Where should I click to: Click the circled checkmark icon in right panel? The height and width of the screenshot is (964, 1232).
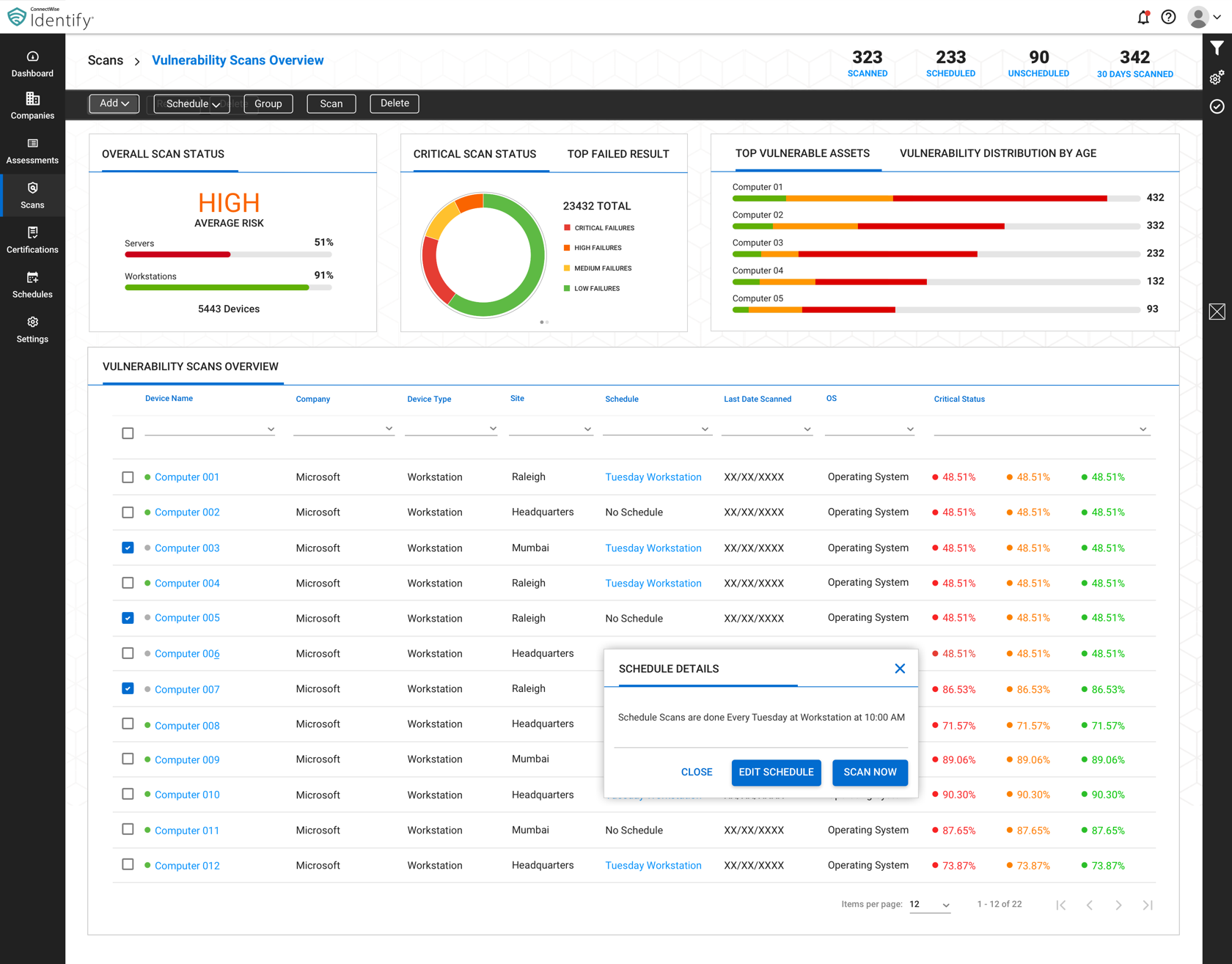point(1217,106)
